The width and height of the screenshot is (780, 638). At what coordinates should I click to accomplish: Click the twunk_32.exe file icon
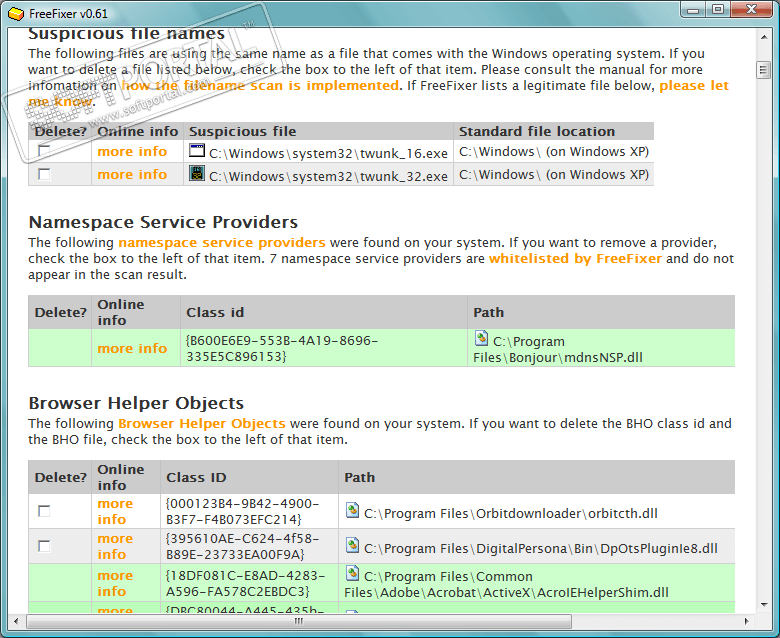click(x=197, y=173)
